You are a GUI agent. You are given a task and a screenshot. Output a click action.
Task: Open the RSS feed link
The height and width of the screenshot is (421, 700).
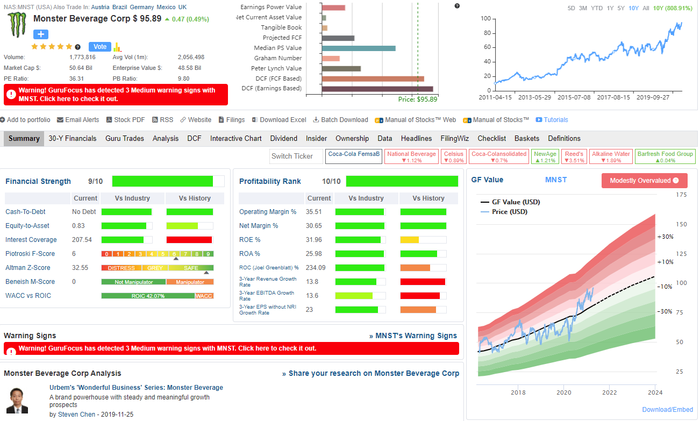click(x=162, y=120)
